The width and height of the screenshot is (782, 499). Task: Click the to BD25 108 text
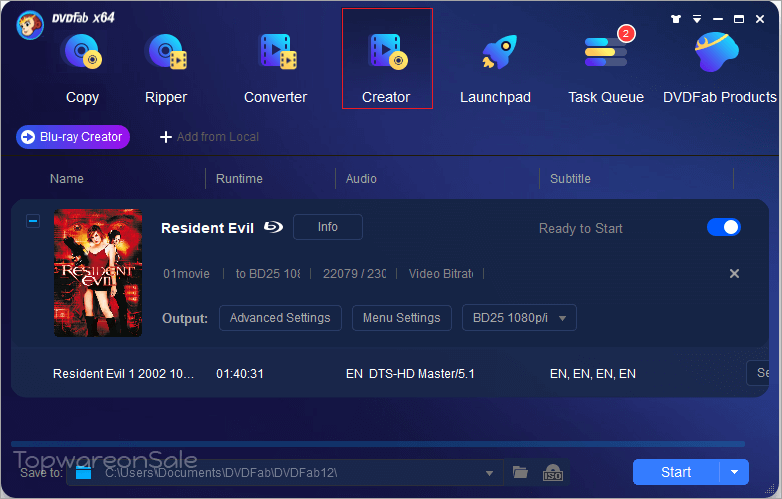(268, 274)
